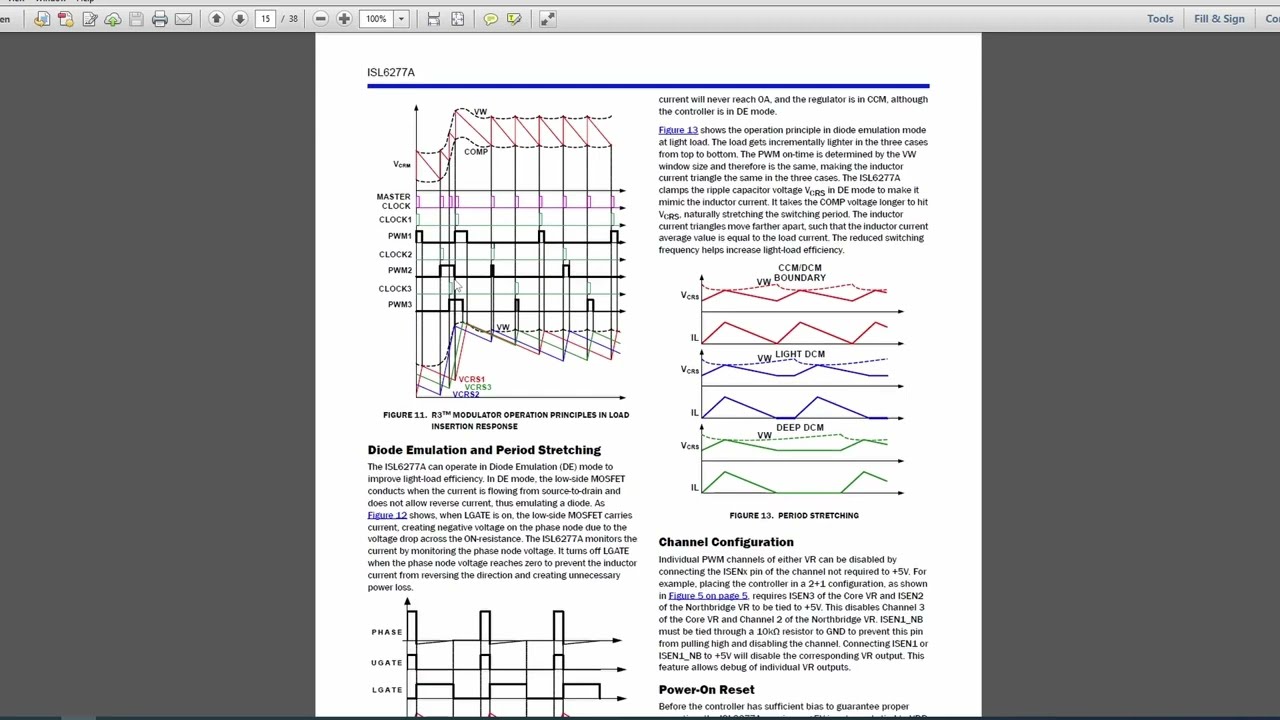The width and height of the screenshot is (1280, 720).
Task: Click the LGATE waveform label
Action: pos(387,690)
